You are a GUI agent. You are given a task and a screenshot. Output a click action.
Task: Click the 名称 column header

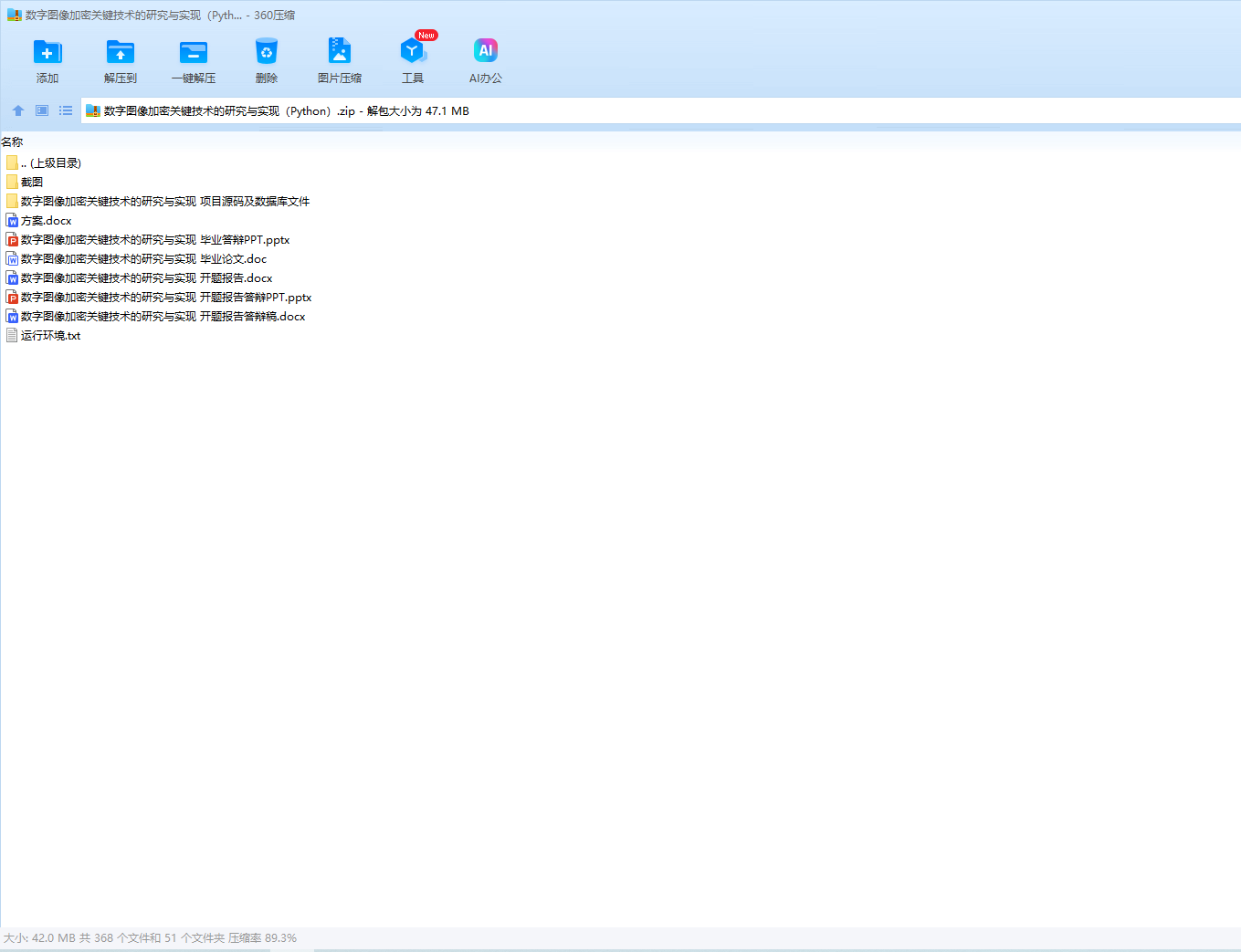click(x=12, y=142)
